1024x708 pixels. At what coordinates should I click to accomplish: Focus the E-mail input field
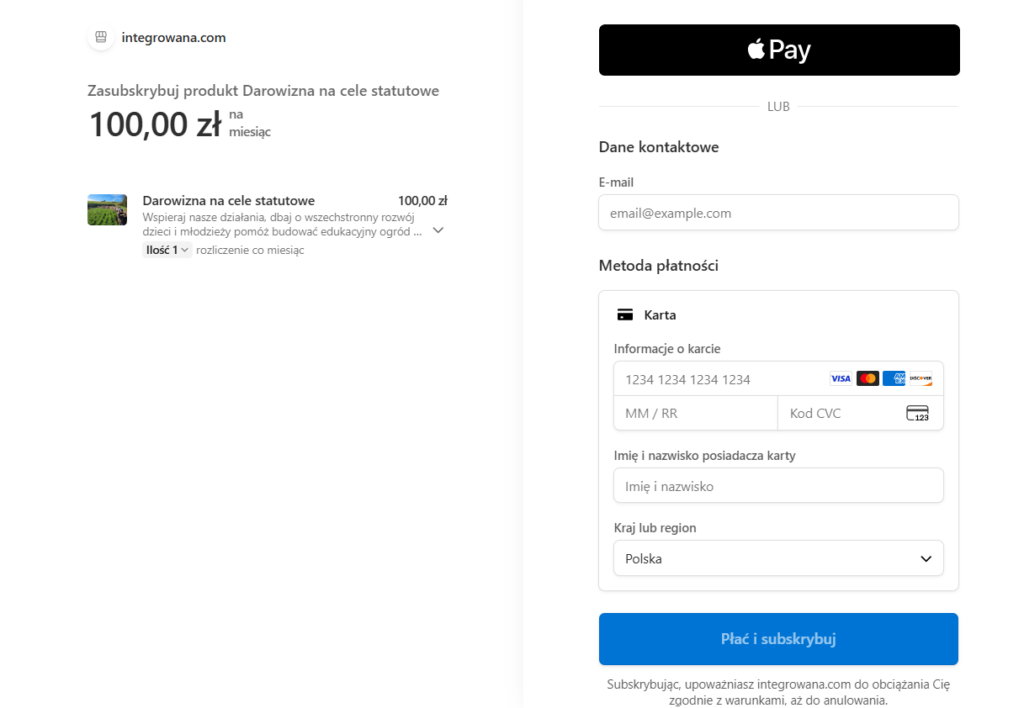coord(778,213)
